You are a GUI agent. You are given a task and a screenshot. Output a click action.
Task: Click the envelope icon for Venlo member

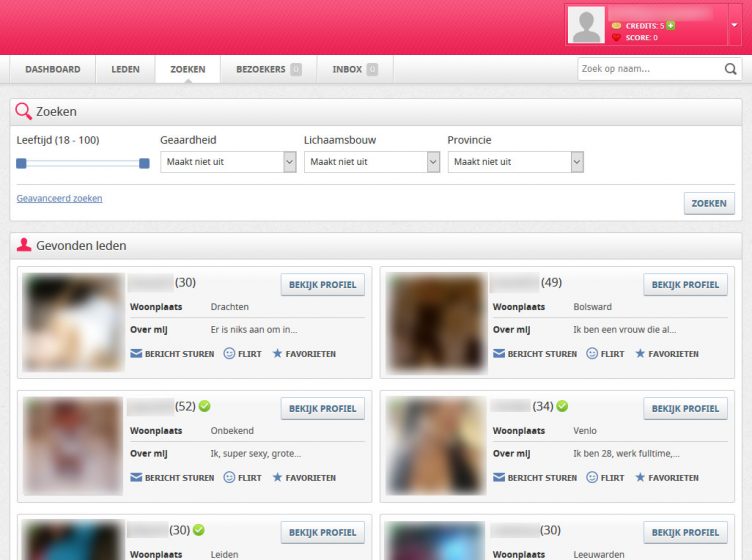tap(499, 478)
